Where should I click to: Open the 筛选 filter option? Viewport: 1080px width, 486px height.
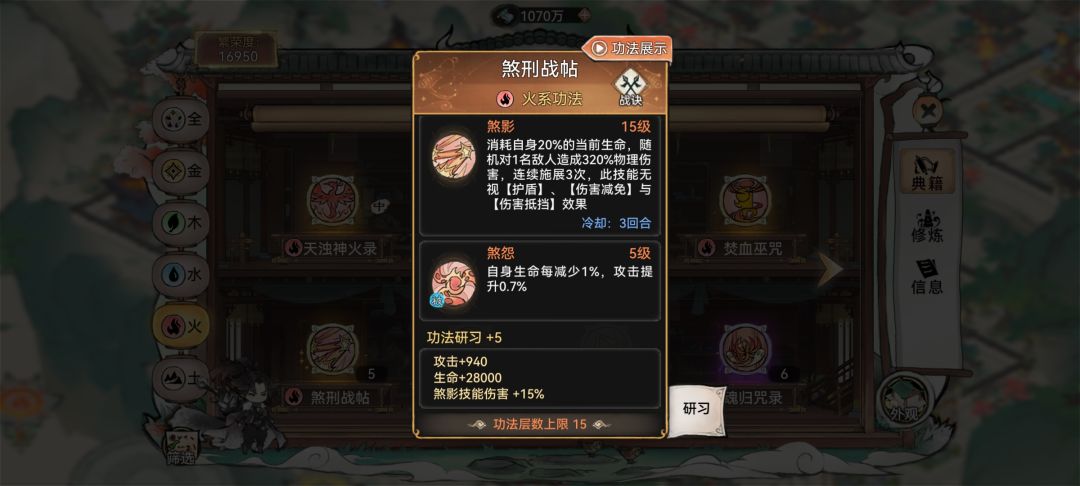click(180, 448)
